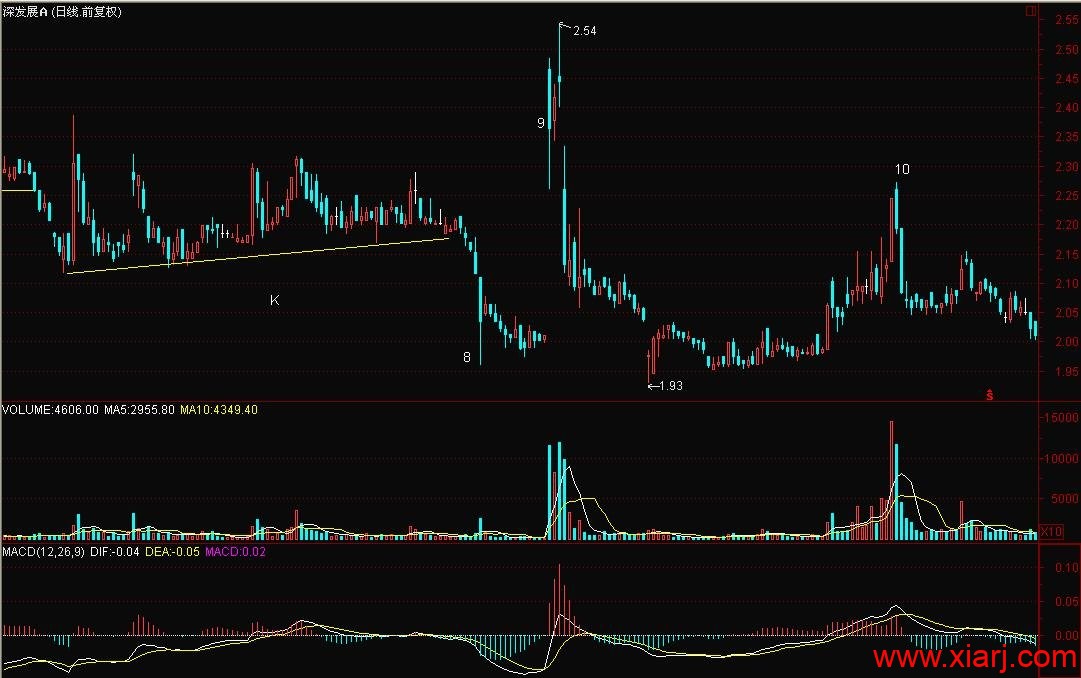Click 0.05 on the MACD axis

[1067, 602]
